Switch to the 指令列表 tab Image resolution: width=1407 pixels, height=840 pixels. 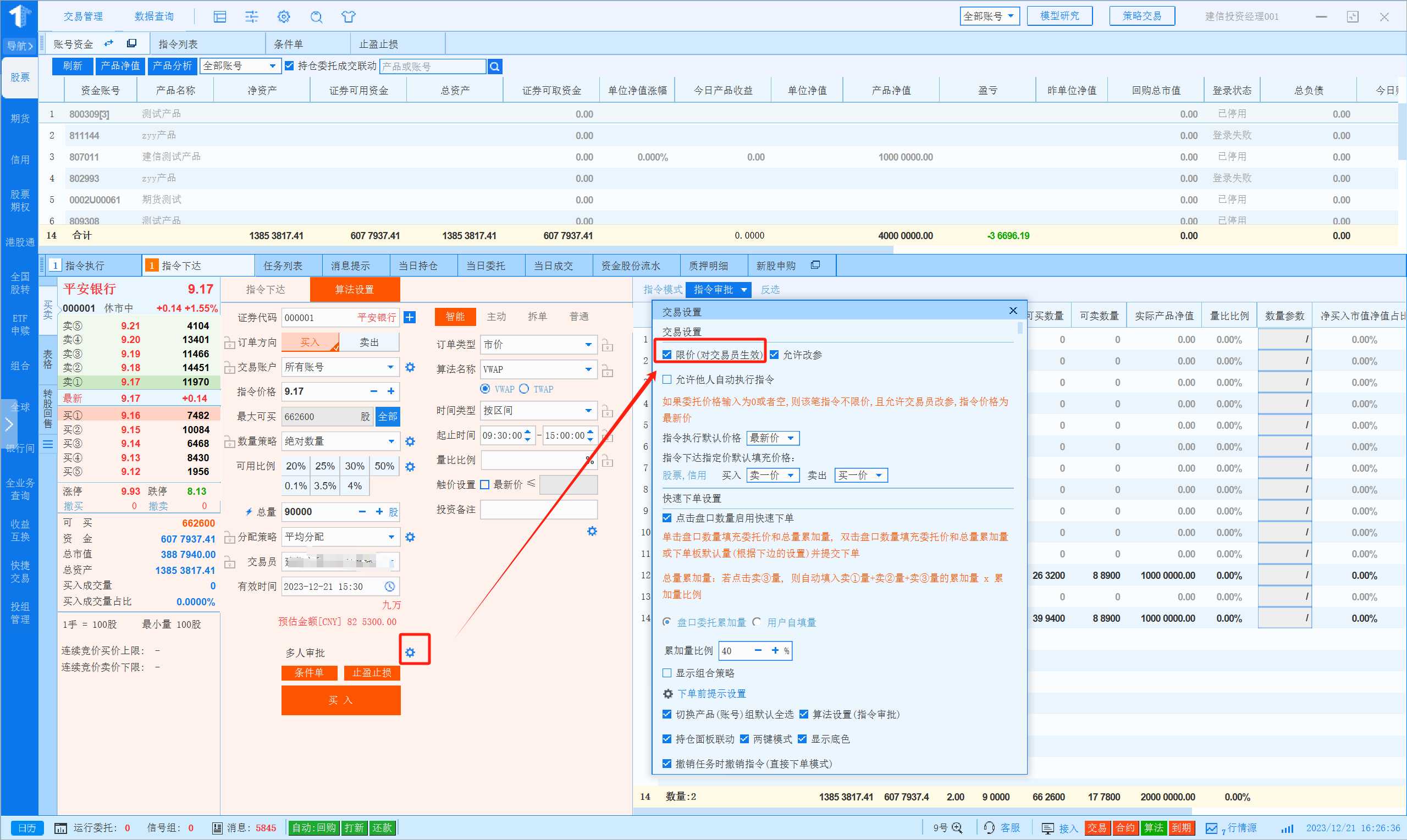click(178, 44)
